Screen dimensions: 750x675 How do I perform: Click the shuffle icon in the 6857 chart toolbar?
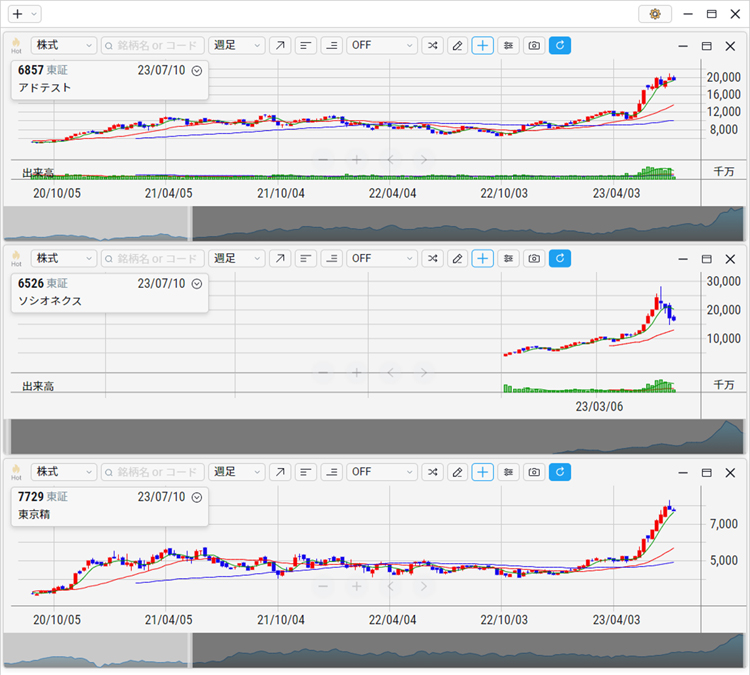(432, 46)
